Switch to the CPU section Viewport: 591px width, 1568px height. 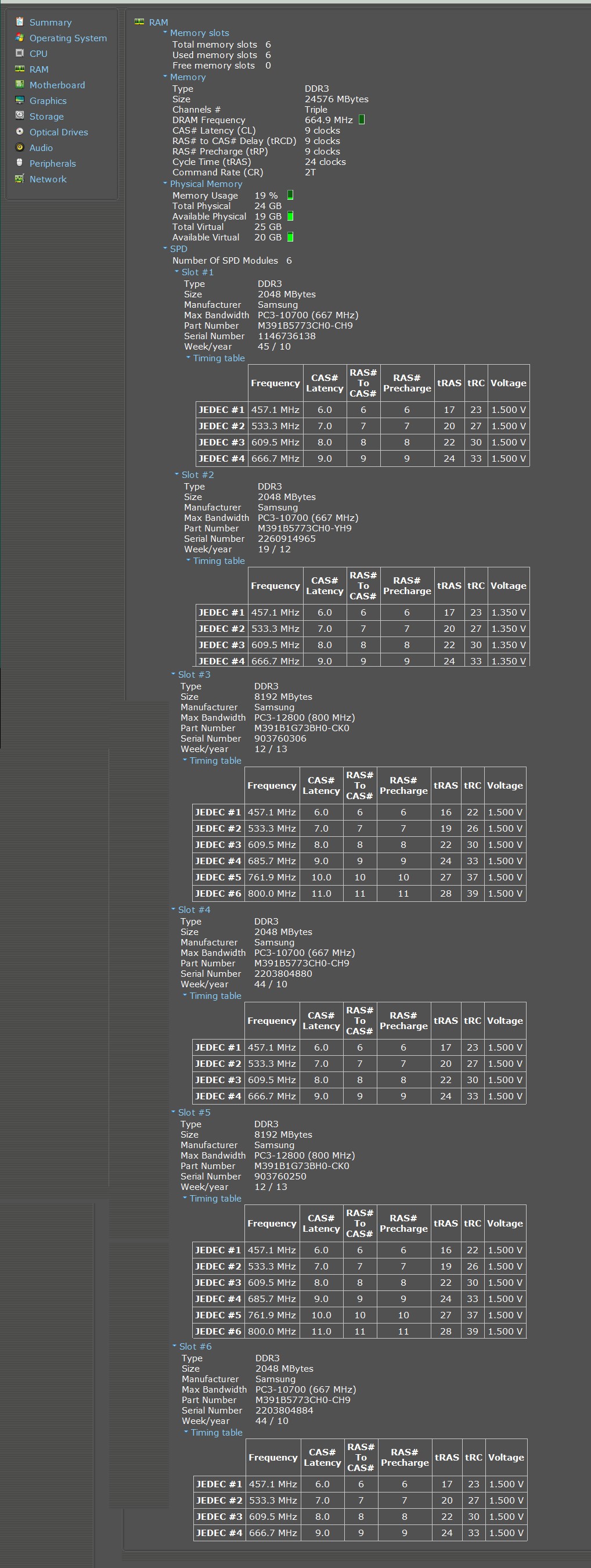point(38,54)
